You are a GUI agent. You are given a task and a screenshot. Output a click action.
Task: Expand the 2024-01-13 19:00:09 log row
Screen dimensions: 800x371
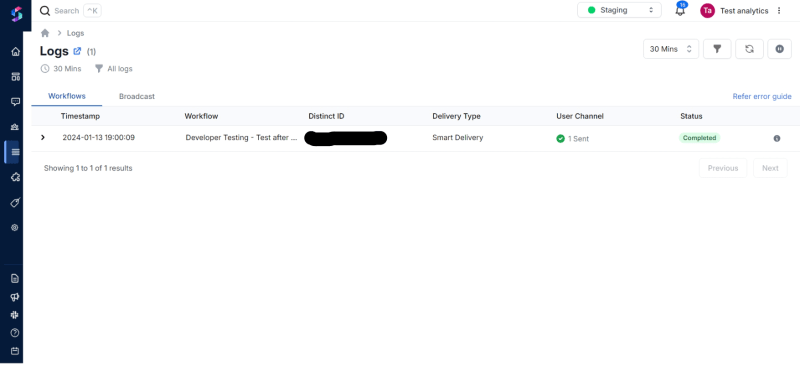pyautogui.click(x=43, y=137)
